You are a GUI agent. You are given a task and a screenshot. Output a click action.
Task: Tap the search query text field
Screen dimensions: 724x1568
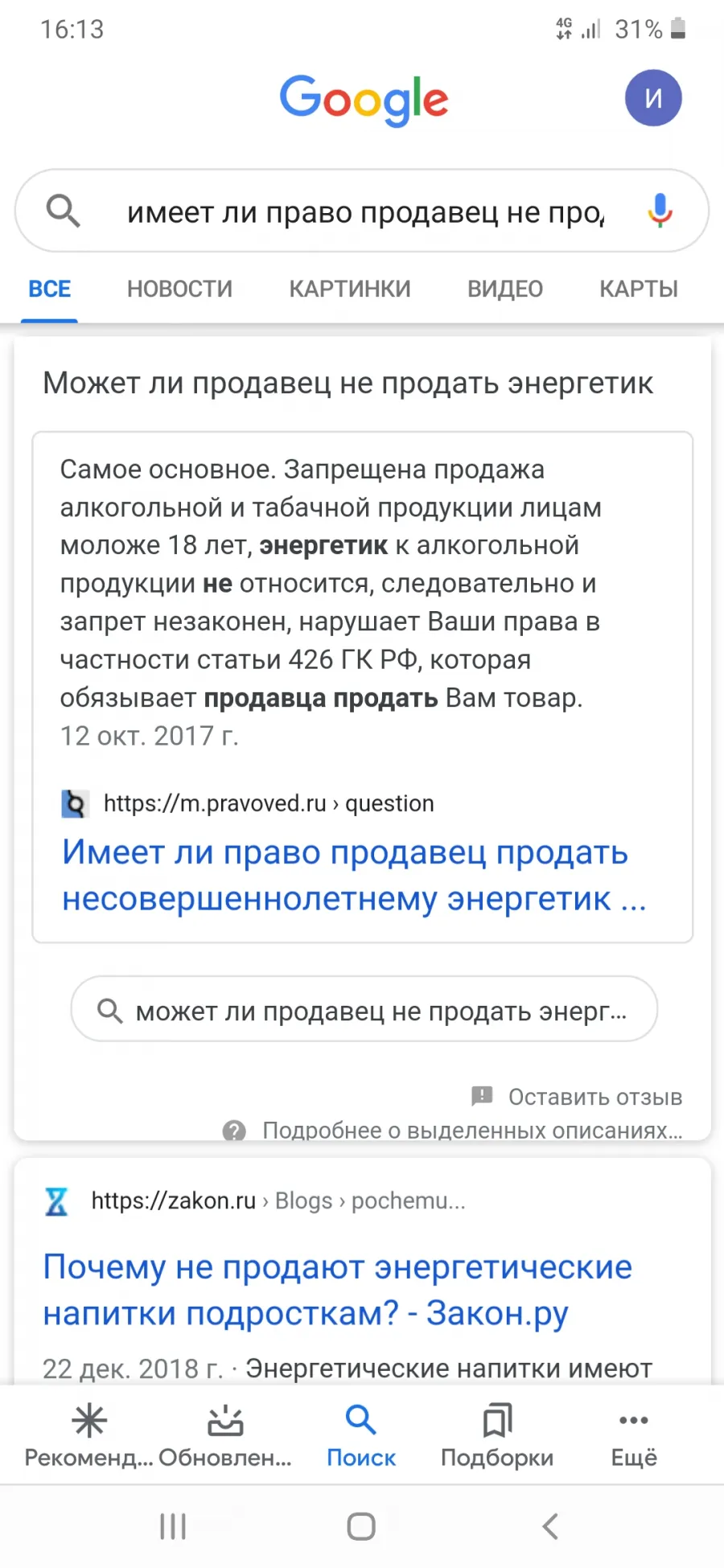pyautogui.click(x=366, y=212)
